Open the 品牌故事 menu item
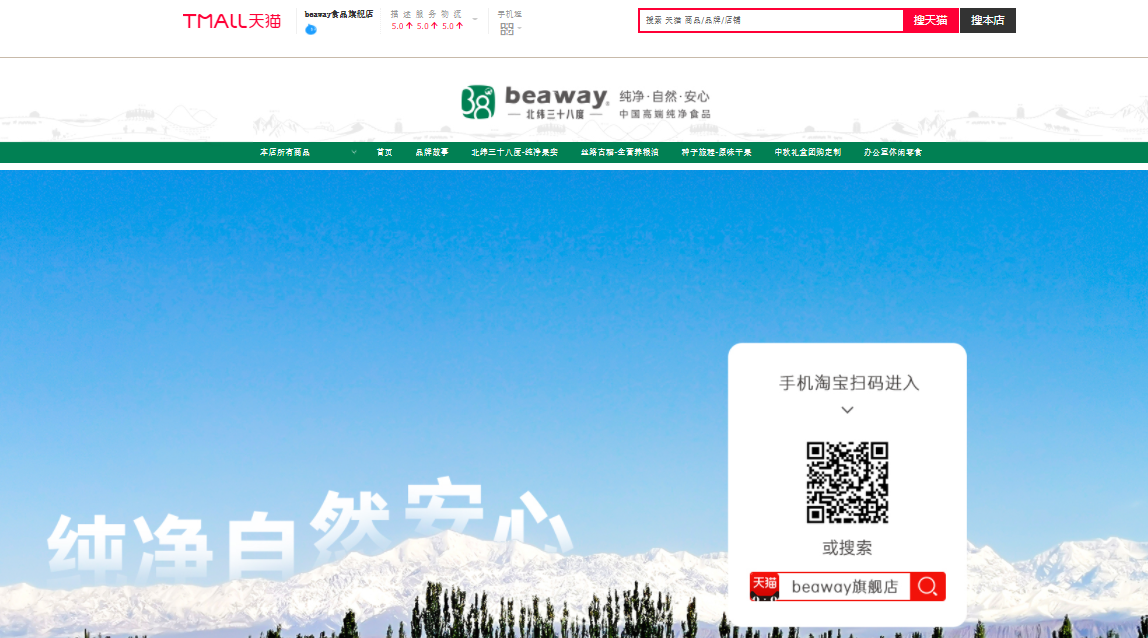Screen dimensions: 1148x638 pos(432,152)
